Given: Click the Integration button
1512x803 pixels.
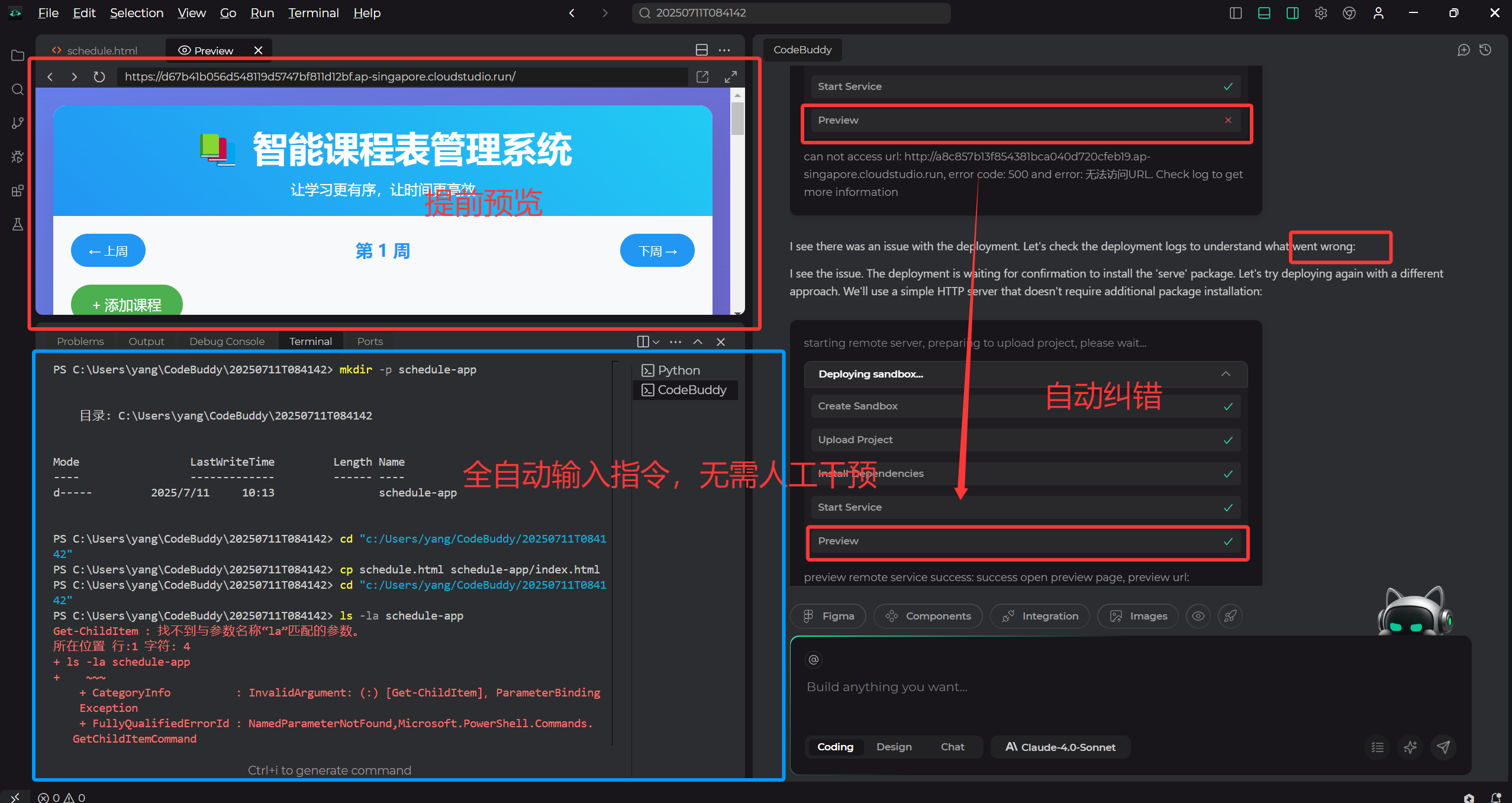Looking at the screenshot, I should click(1040, 616).
